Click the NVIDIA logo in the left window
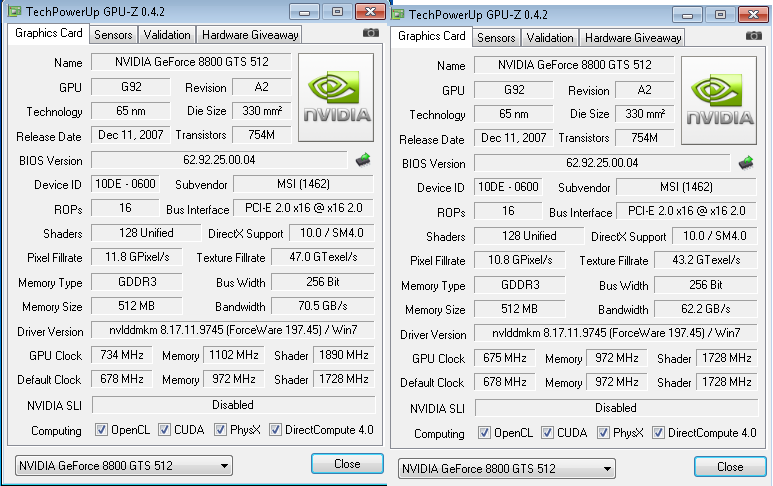This screenshot has width=773, height=486. [336, 96]
